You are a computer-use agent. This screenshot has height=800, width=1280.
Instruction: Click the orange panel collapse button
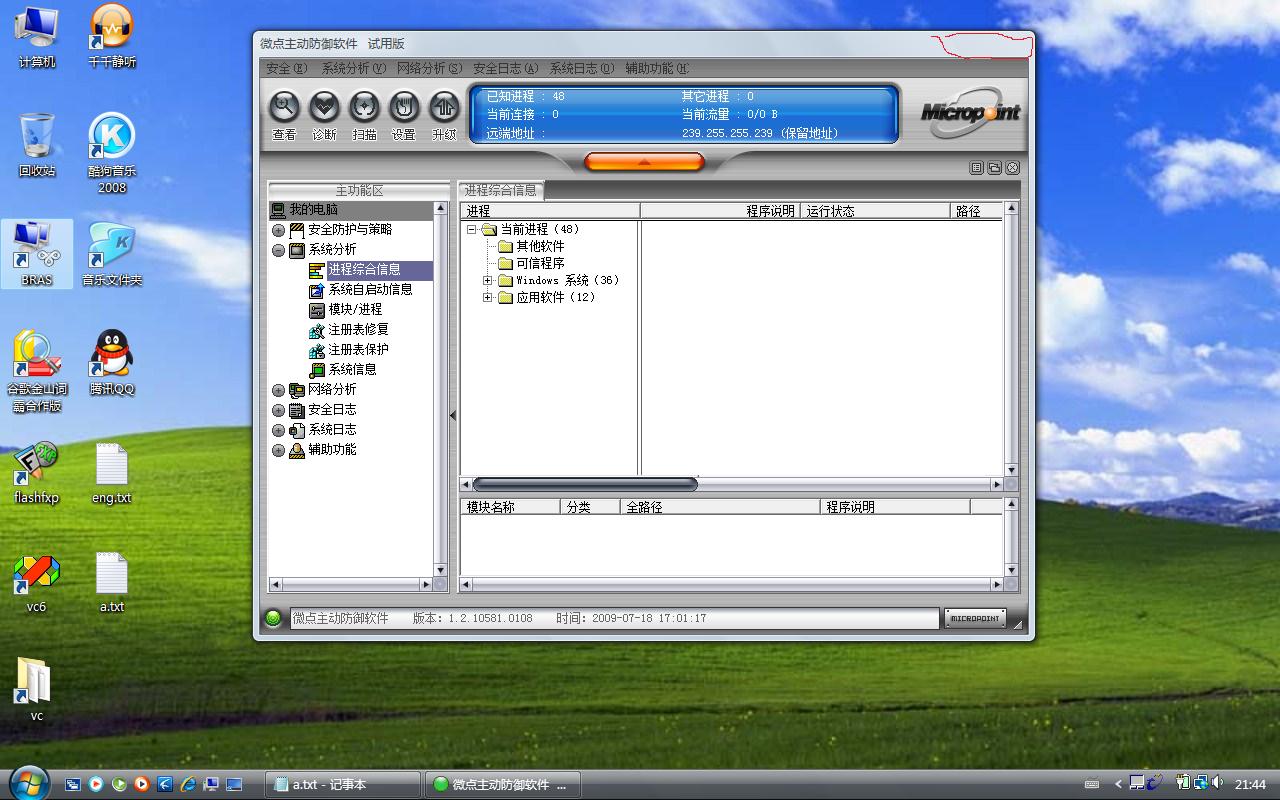pyautogui.click(x=644, y=162)
